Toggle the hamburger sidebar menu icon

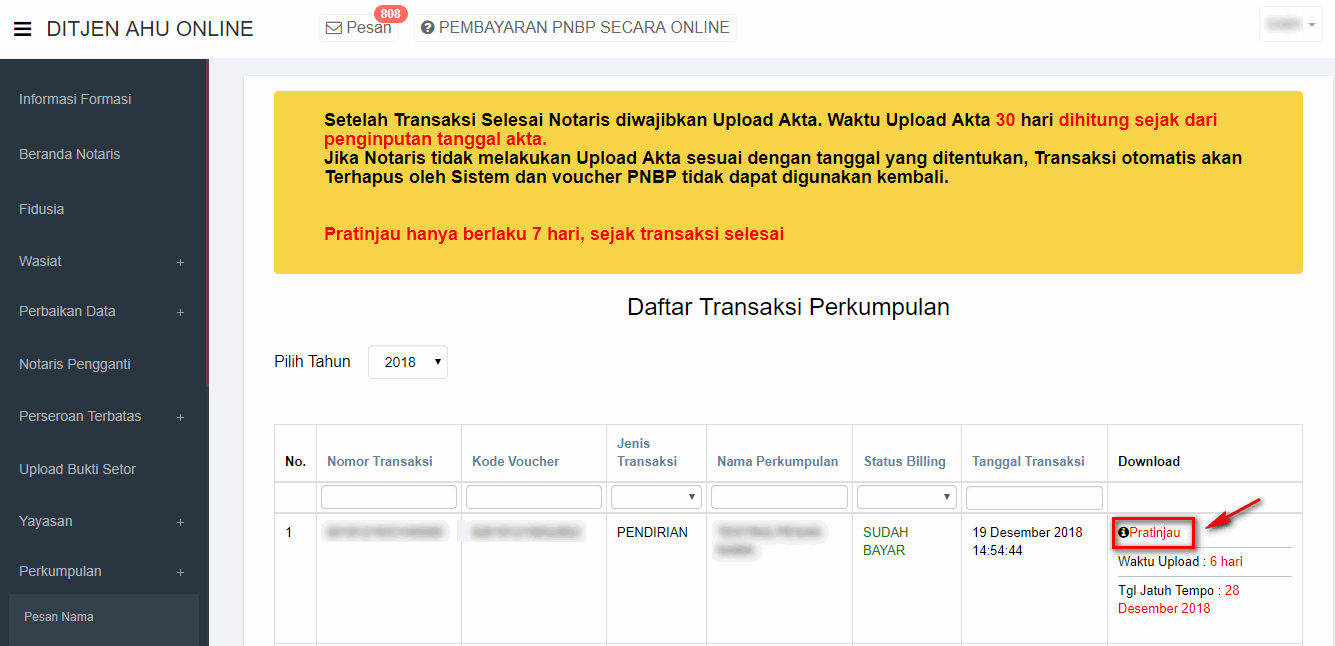pos(22,30)
